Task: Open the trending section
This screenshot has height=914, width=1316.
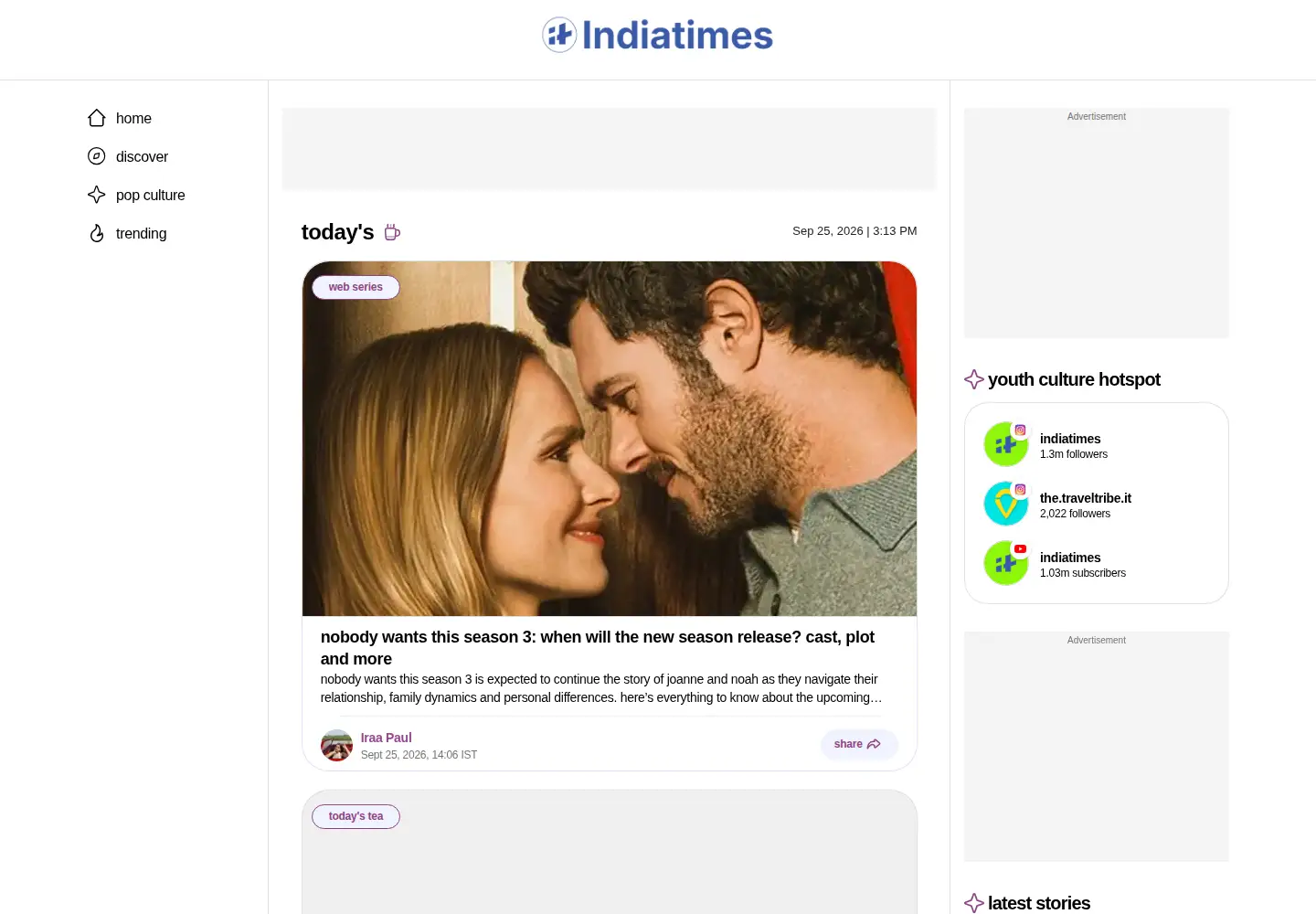Action: pos(141,234)
